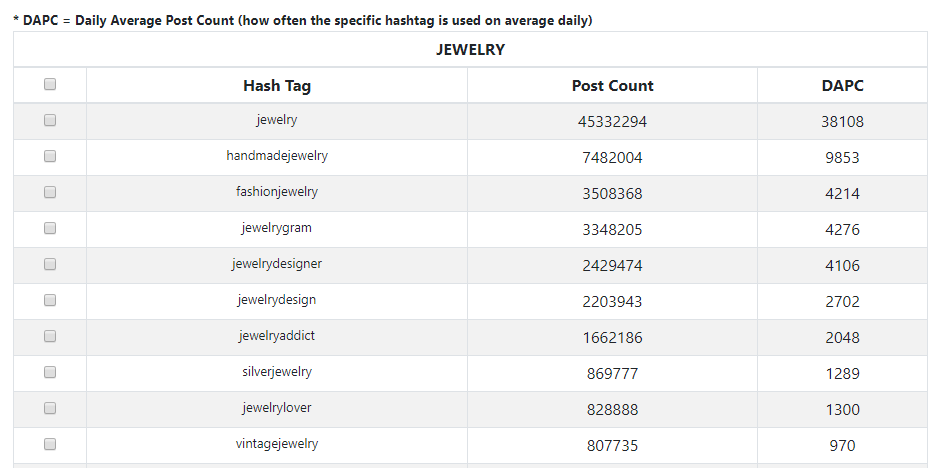
Task: Check the jewelrydesign checkbox
Action: tap(50, 300)
